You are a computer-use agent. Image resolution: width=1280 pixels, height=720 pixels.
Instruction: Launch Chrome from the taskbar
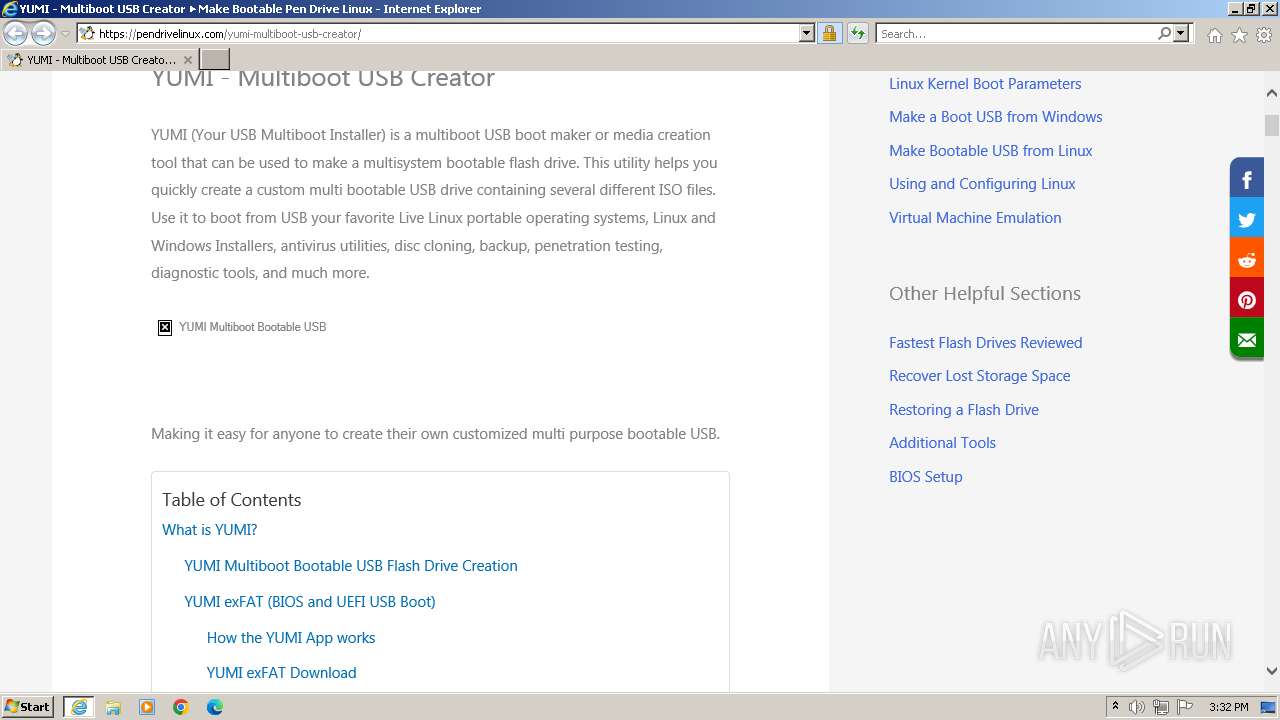point(181,707)
